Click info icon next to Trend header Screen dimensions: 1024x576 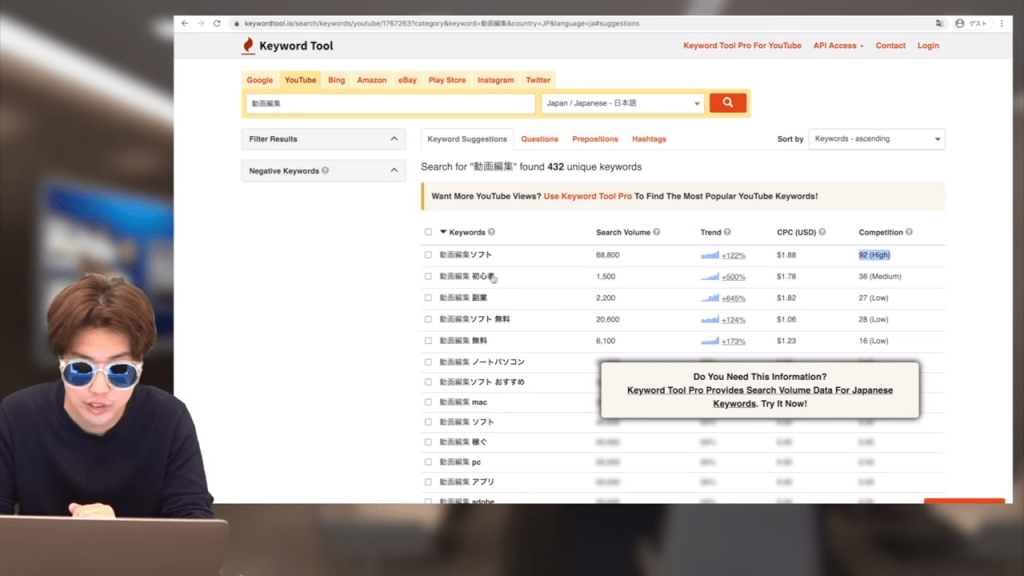(728, 232)
